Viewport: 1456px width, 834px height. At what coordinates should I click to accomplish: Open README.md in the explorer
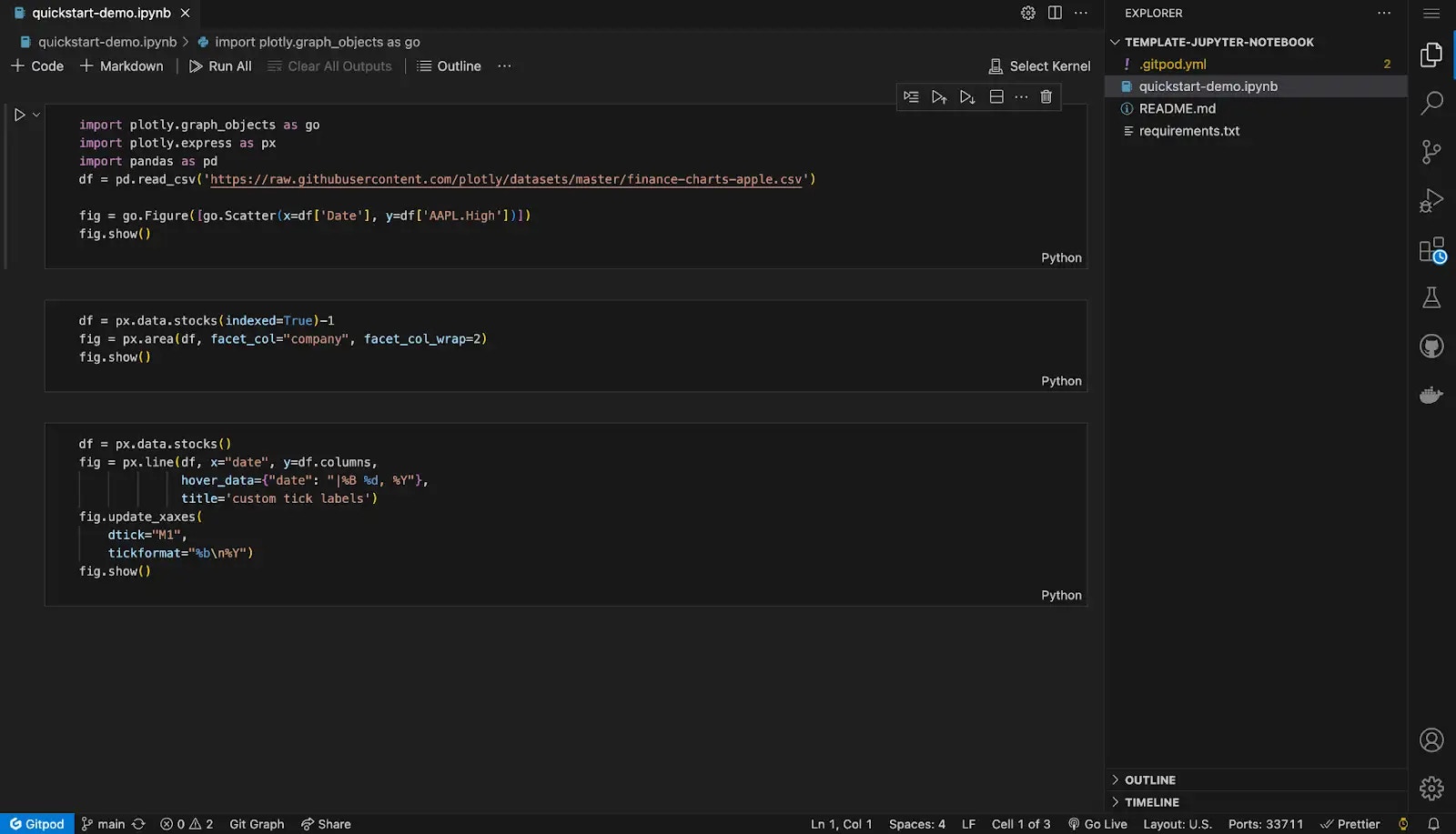pyautogui.click(x=1177, y=108)
